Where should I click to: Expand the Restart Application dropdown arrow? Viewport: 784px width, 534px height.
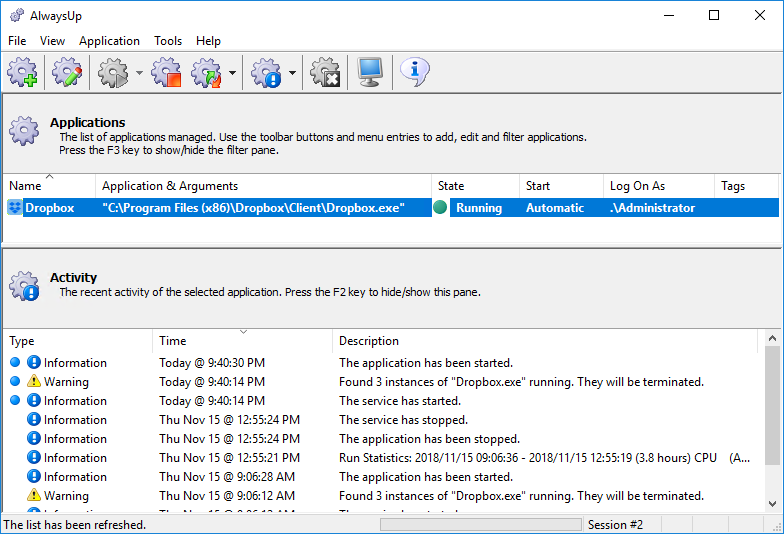coord(232,73)
